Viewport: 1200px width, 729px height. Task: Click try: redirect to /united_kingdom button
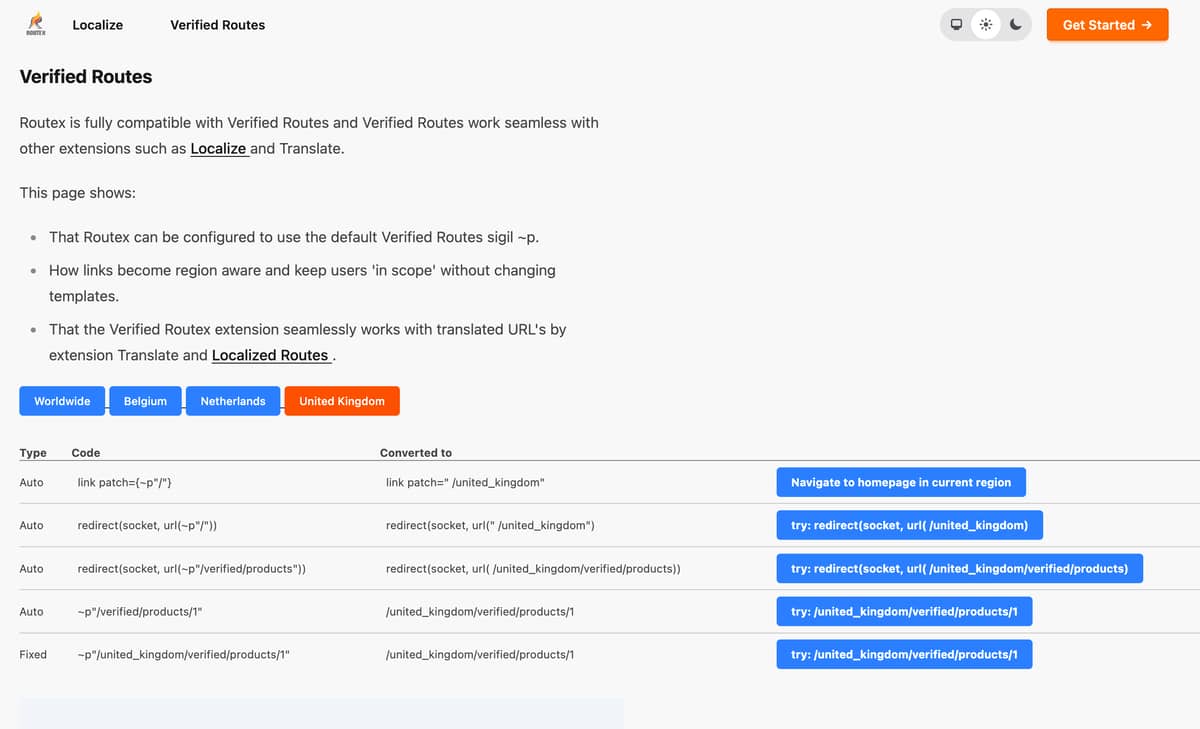coord(909,525)
